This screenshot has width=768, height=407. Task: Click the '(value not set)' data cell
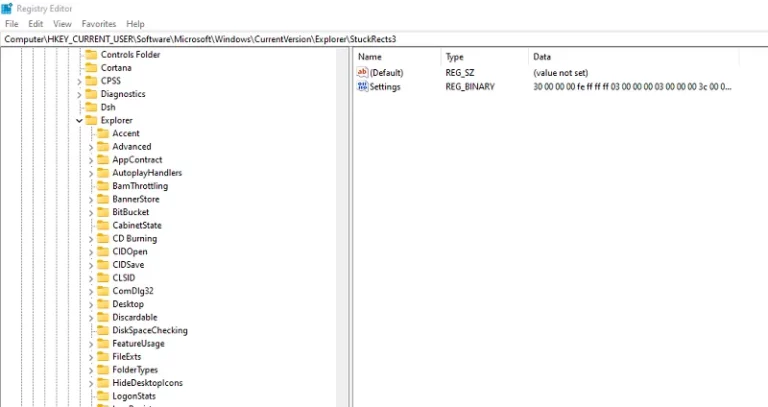point(560,72)
